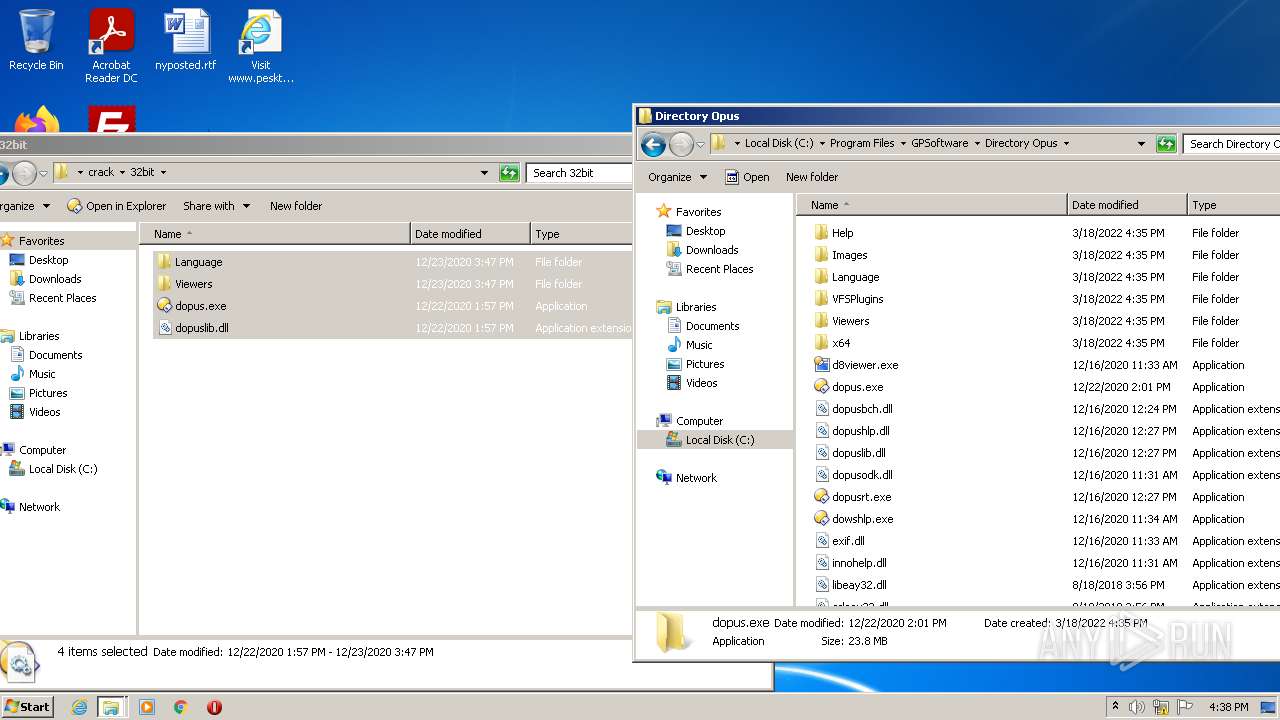
Task: Open Recent Places in Directory Opus sidebar
Action: point(719,269)
